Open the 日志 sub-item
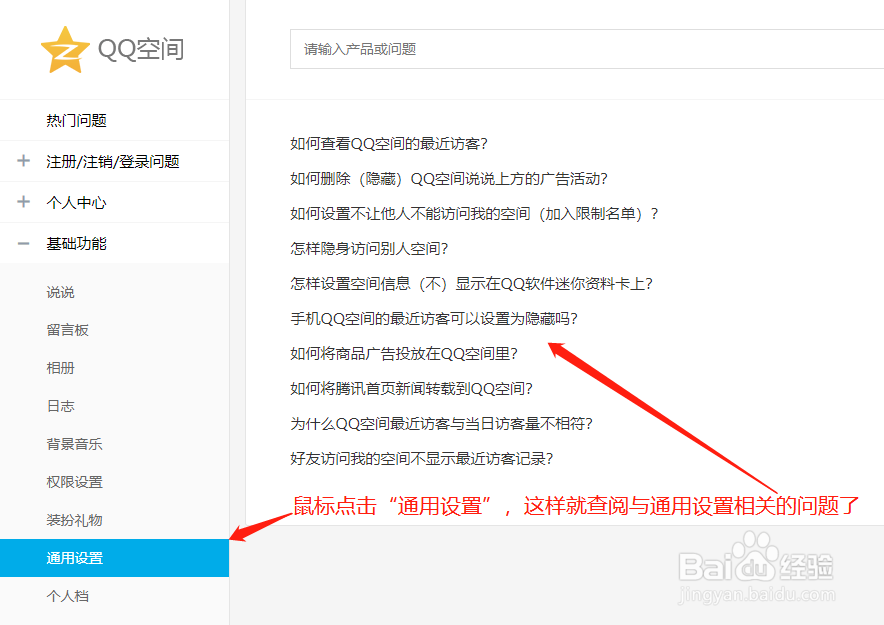 coord(60,406)
